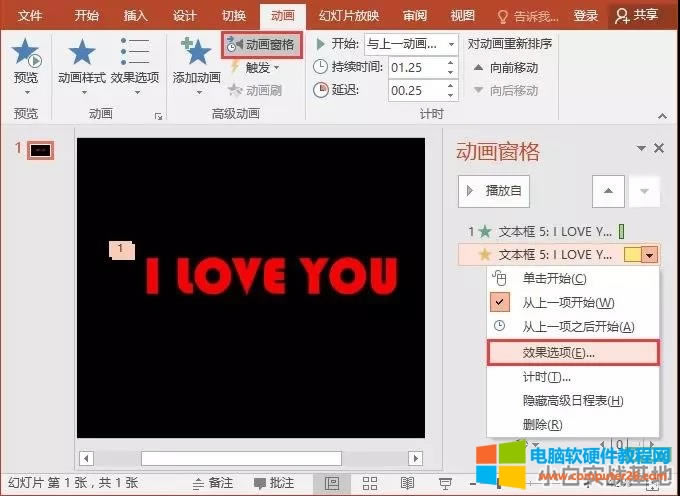Switch to the 幻灯片放映 ribbon tab

(351, 16)
